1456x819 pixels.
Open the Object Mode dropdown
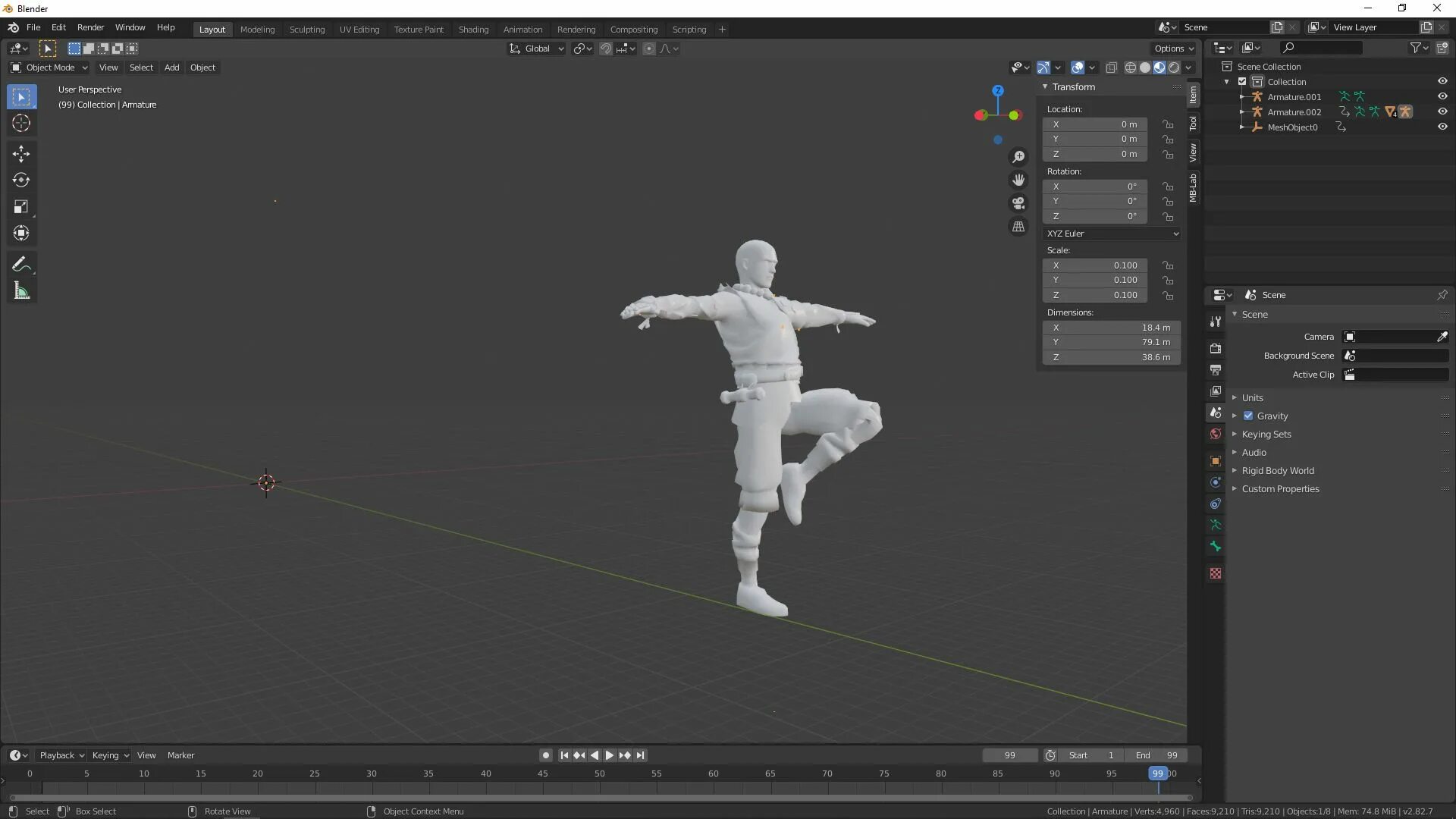pyautogui.click(x=49, y=67)
